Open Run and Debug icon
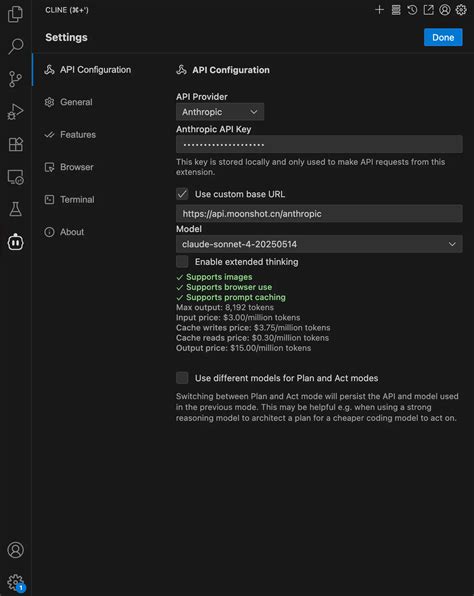Viewport: 474px width, 596px height. pyautogui.click(x=15, y=111)
